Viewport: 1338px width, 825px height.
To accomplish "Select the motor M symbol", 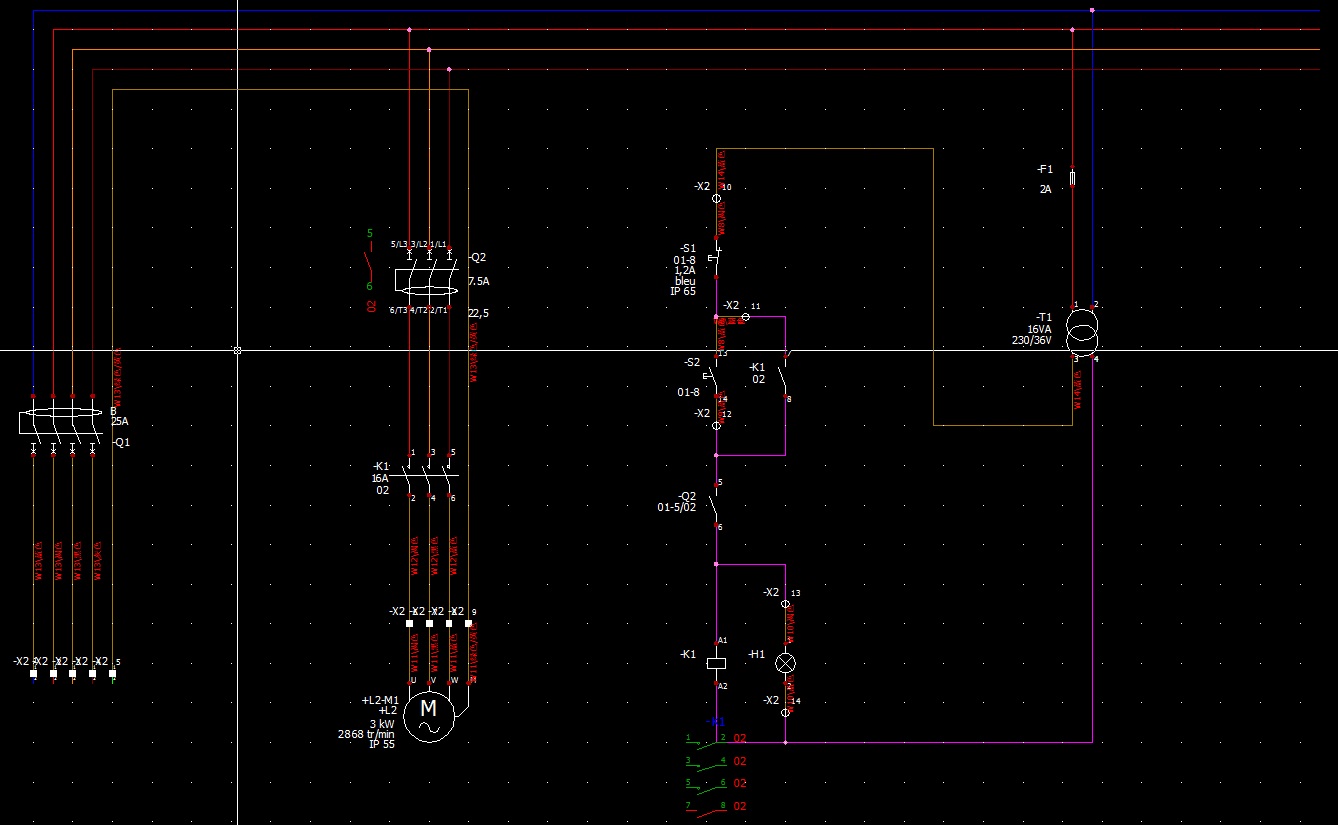I will pyautogui.click(x=429, y=715).
